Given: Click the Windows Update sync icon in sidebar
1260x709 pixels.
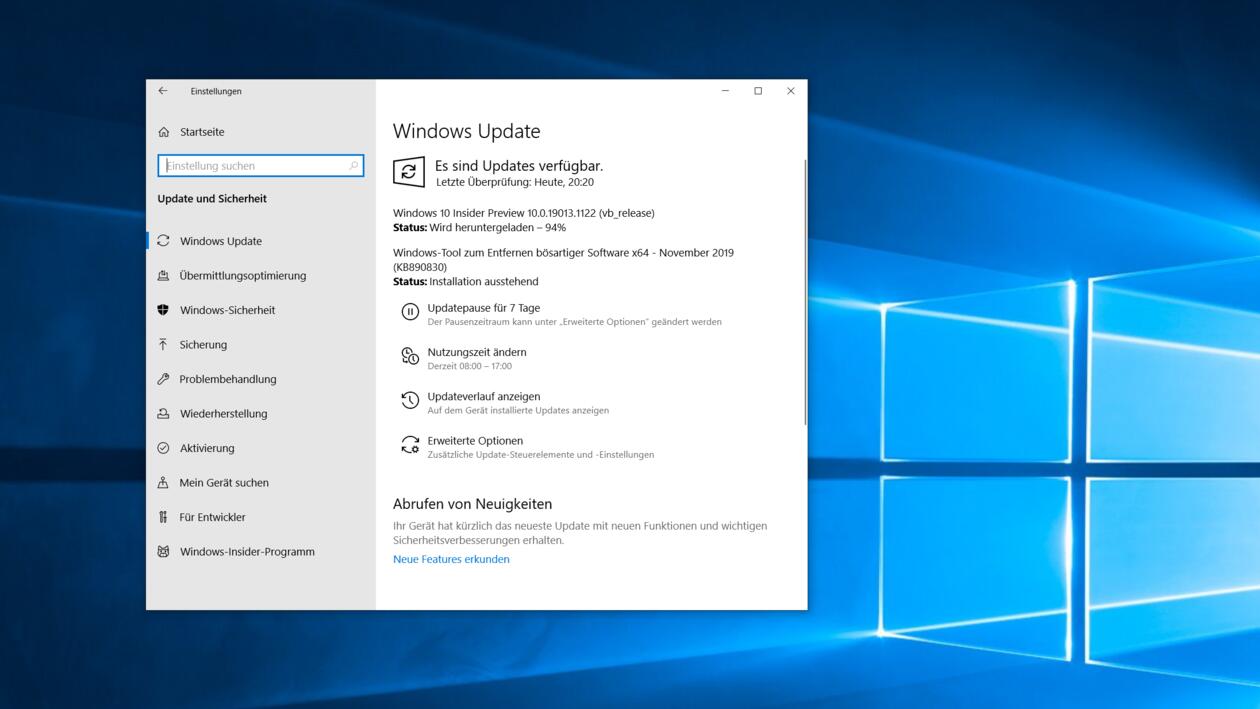Looking at the screenshot, I should click(164, 241).
